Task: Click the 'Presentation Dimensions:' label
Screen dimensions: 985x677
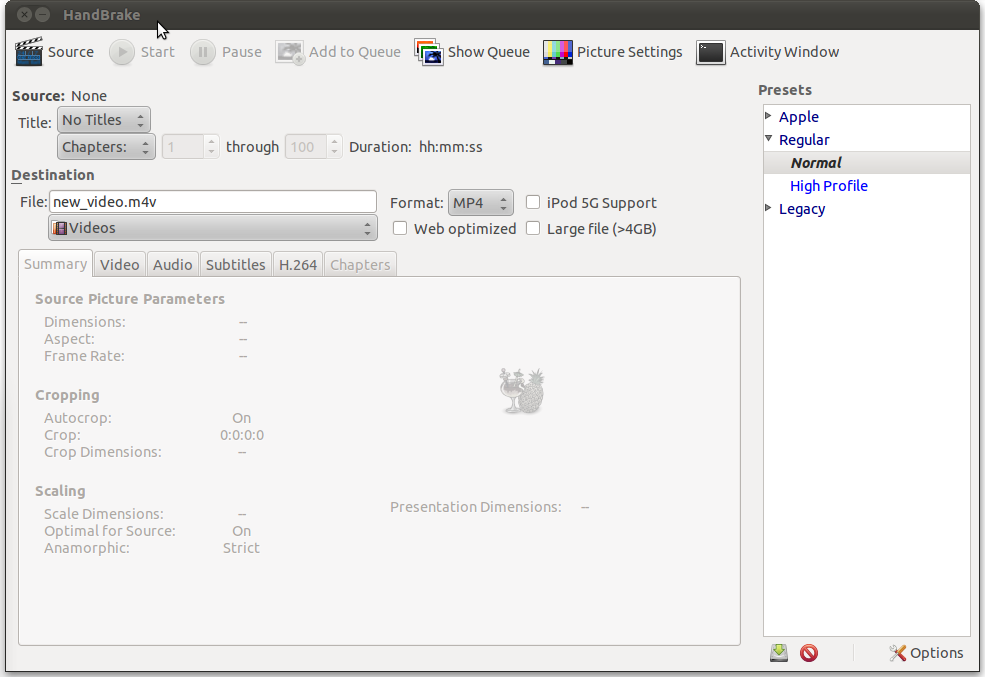Action: tap(476, 507)
